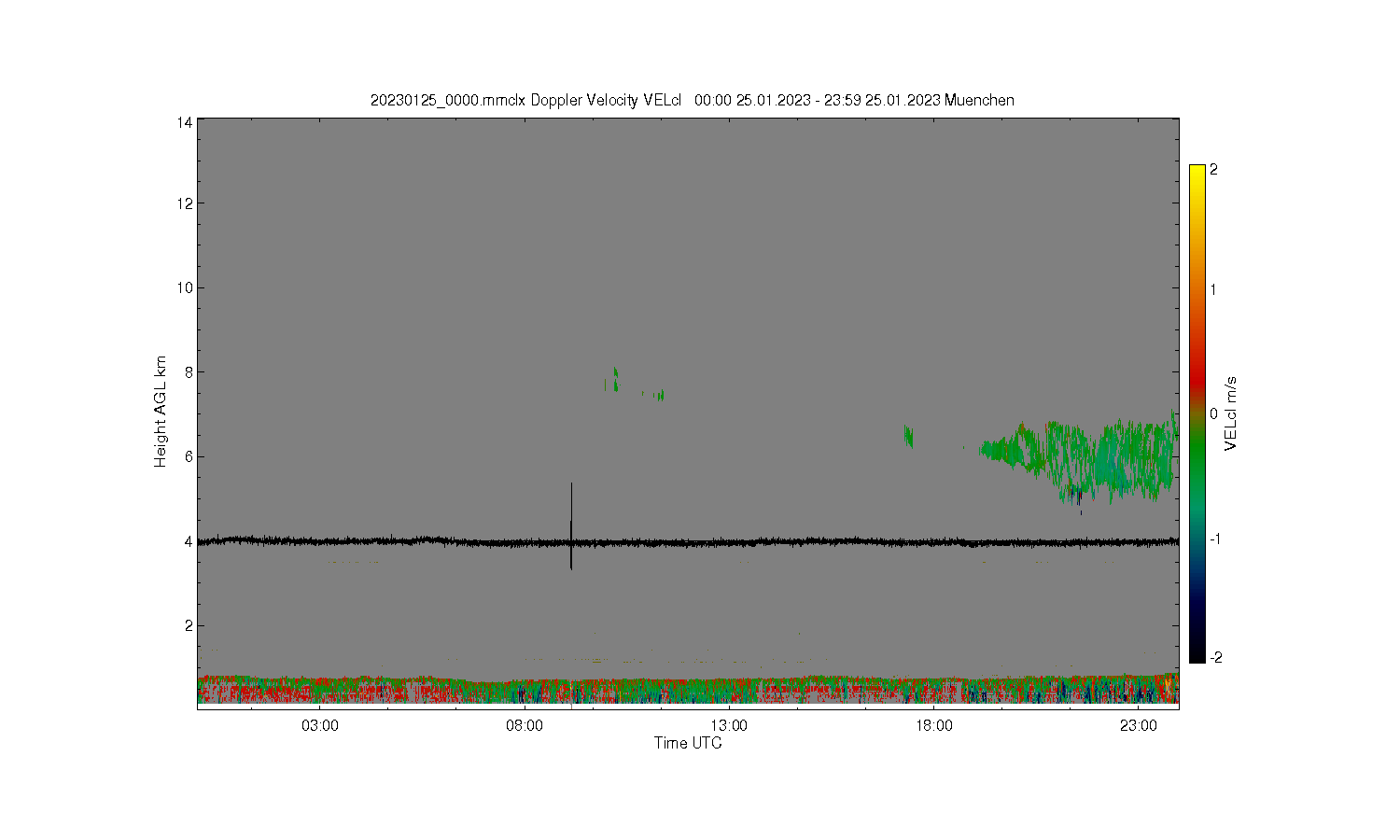
Task: Click the small green echo near 8 km
Action: coord(614,379)
